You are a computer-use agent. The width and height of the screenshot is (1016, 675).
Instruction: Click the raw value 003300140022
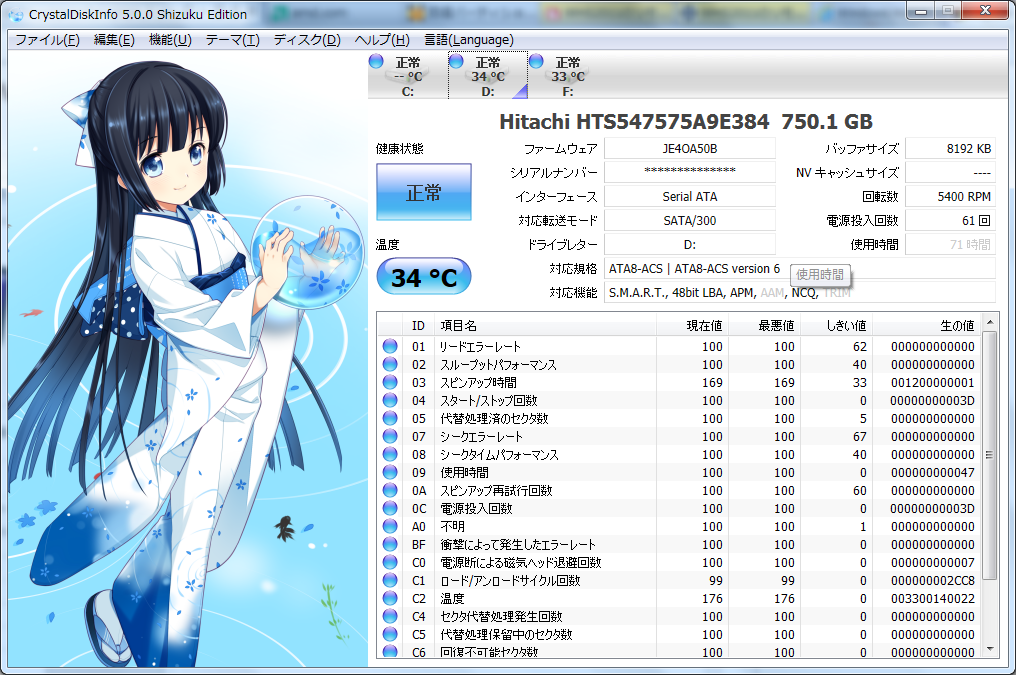pyautogui.click(x=932, y=599)
